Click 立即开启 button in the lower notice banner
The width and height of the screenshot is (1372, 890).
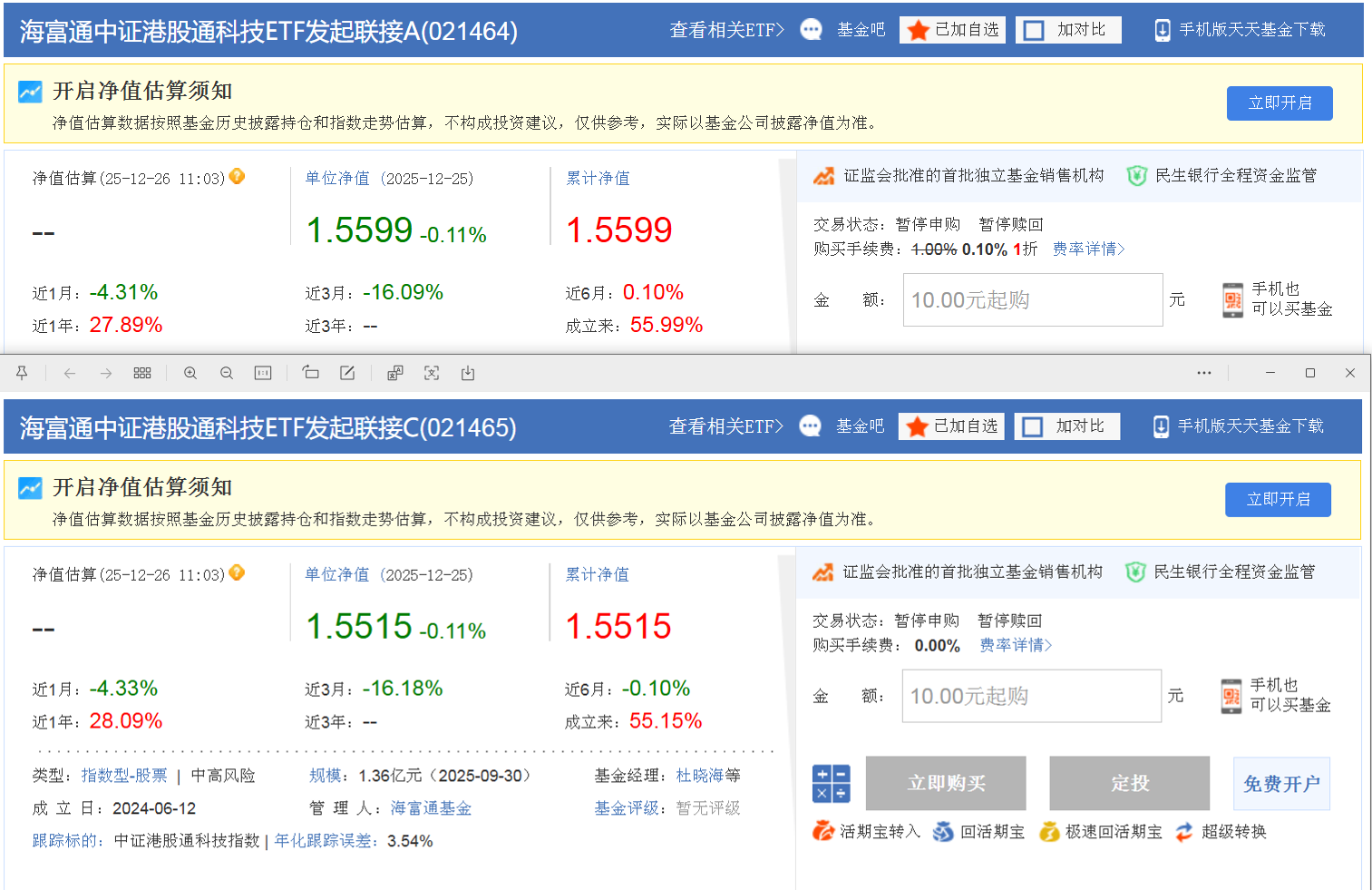coord(1278,500)
